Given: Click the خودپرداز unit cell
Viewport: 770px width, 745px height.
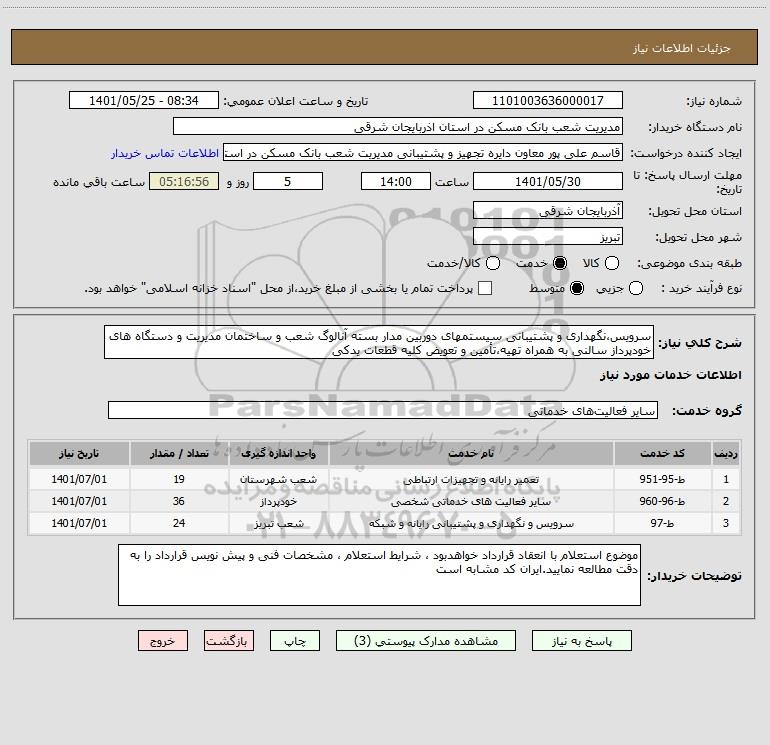Looking at the screenshot, I should (278, 501).
